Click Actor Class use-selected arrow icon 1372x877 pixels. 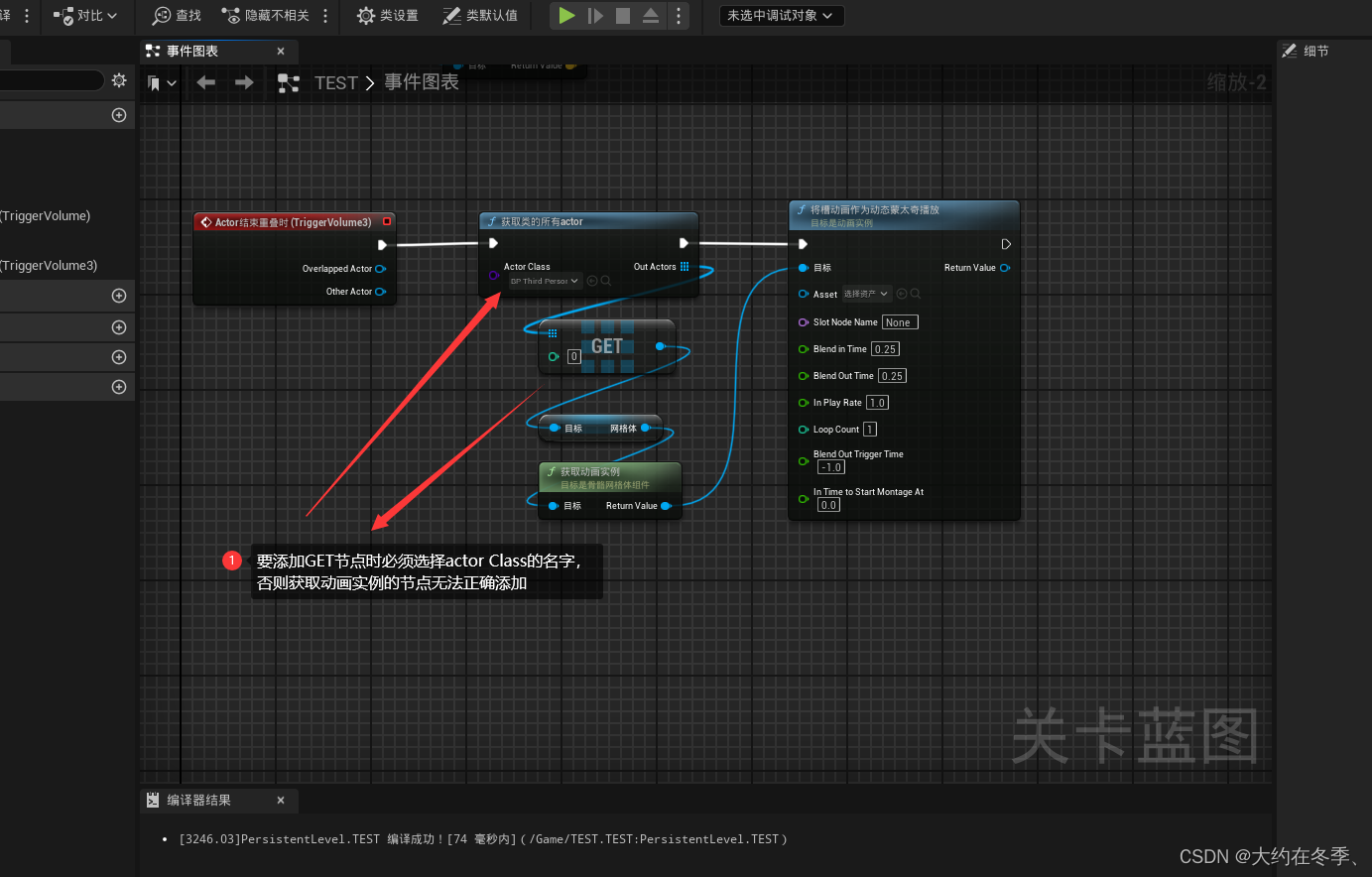click(x=592, y=281)
